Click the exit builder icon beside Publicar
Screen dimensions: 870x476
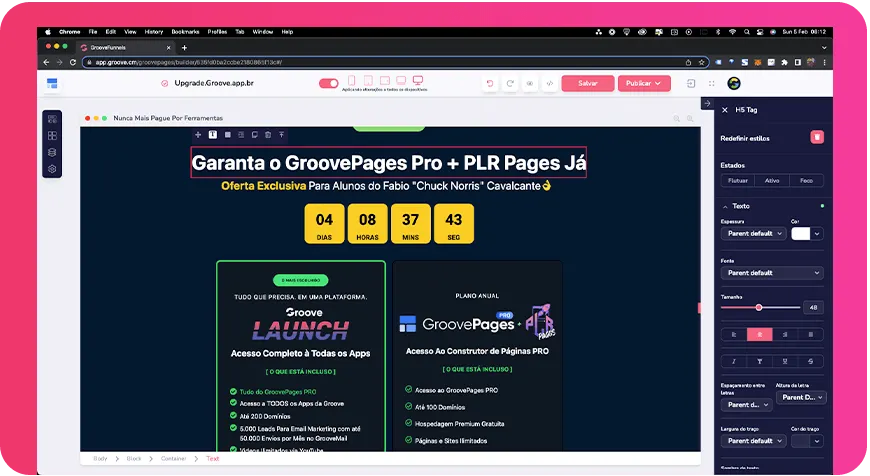tap(691, 84)
